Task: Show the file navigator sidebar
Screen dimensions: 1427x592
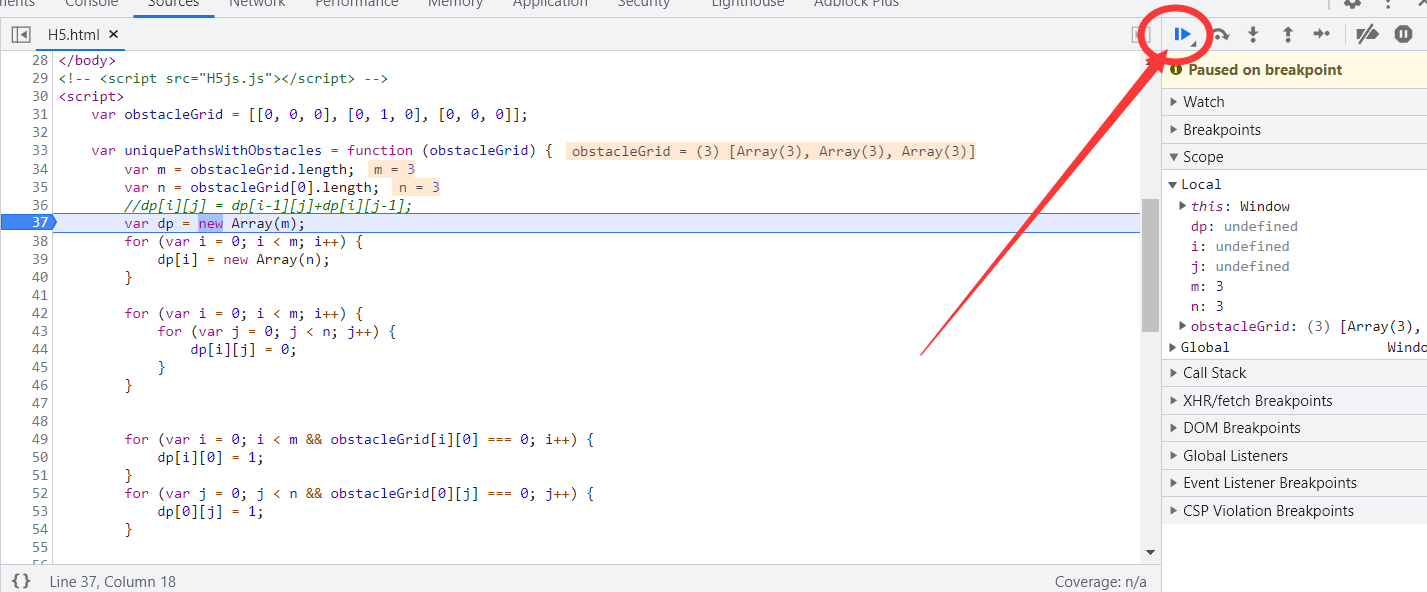Action: coord(19,33)
